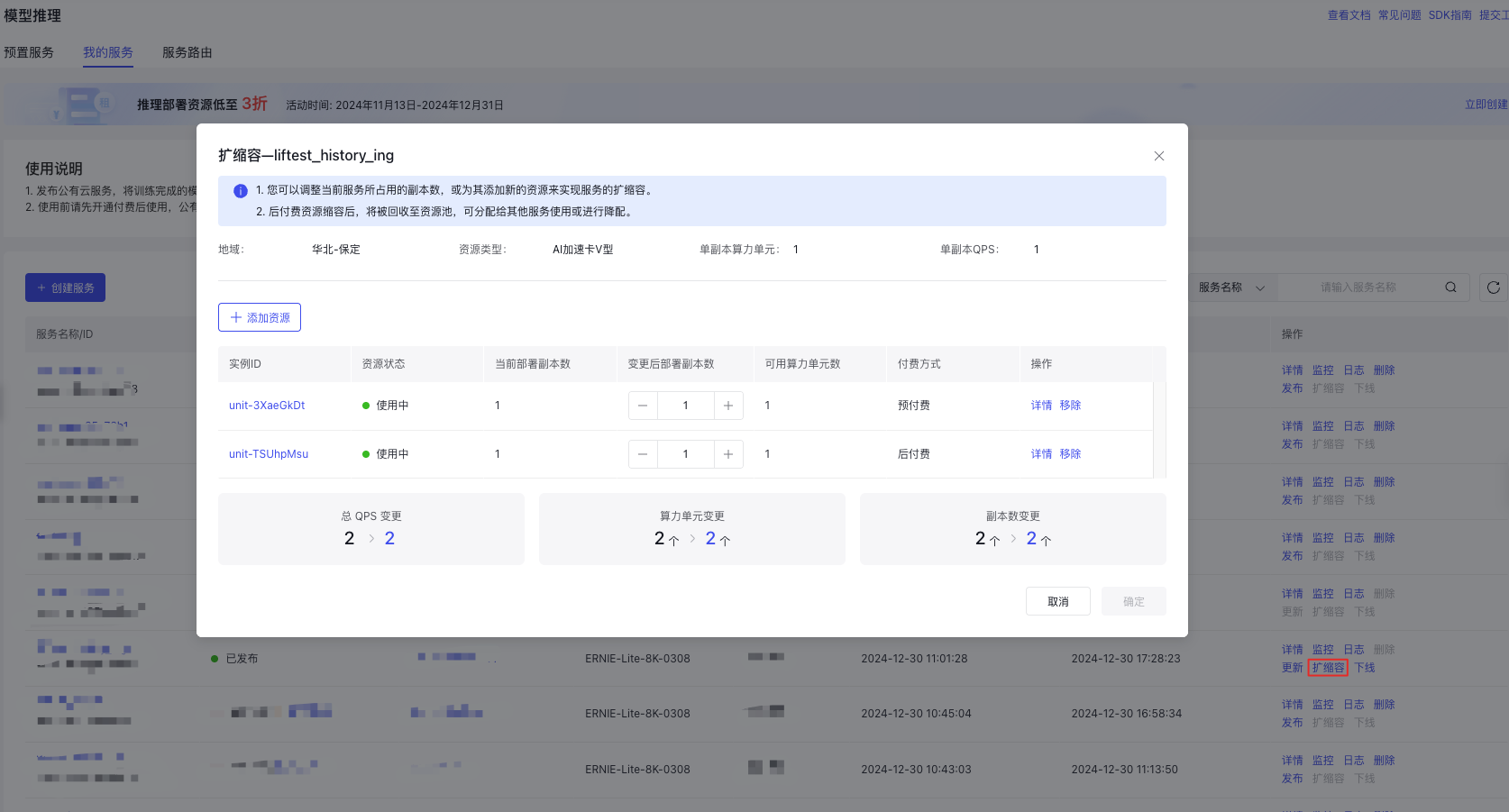Viewport: 1509px width, 812px height.
Task: Click the minus stepper for unit-TSUhpMsu
Action: pyautogui.click(x=643, y=454)
